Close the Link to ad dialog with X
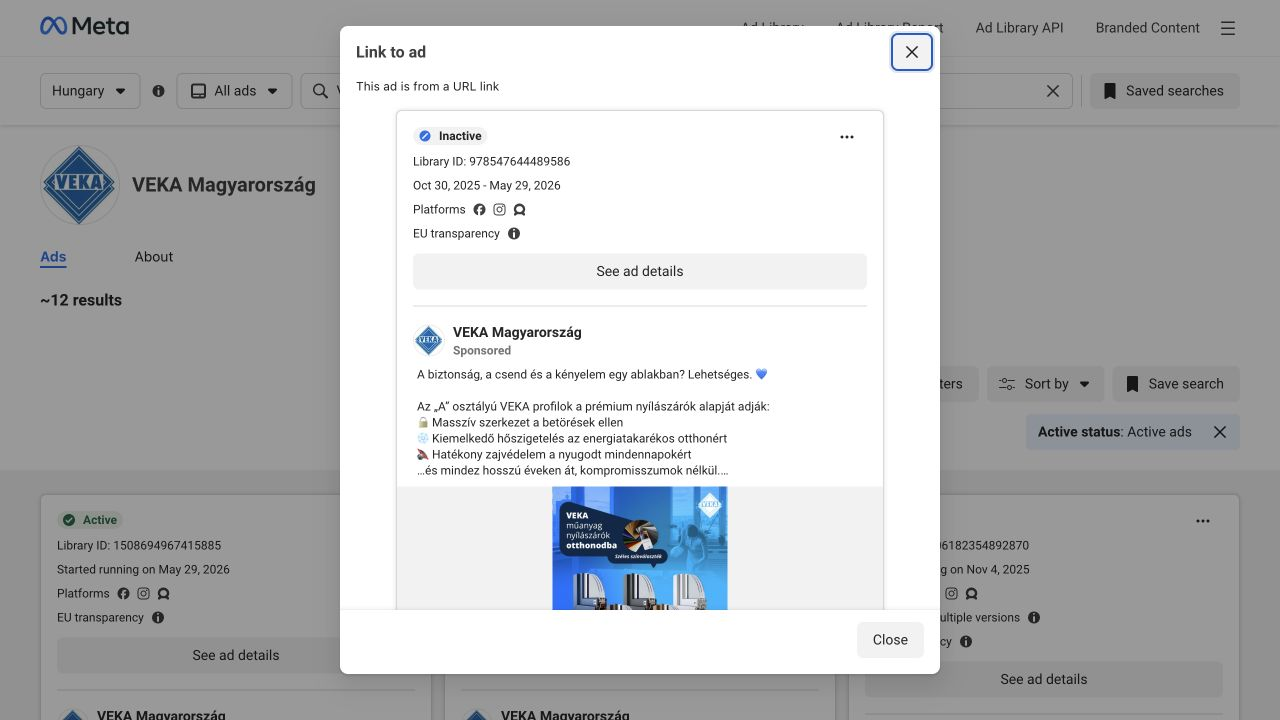Viewport: 1280px width, 720px height. coord(912,52)
